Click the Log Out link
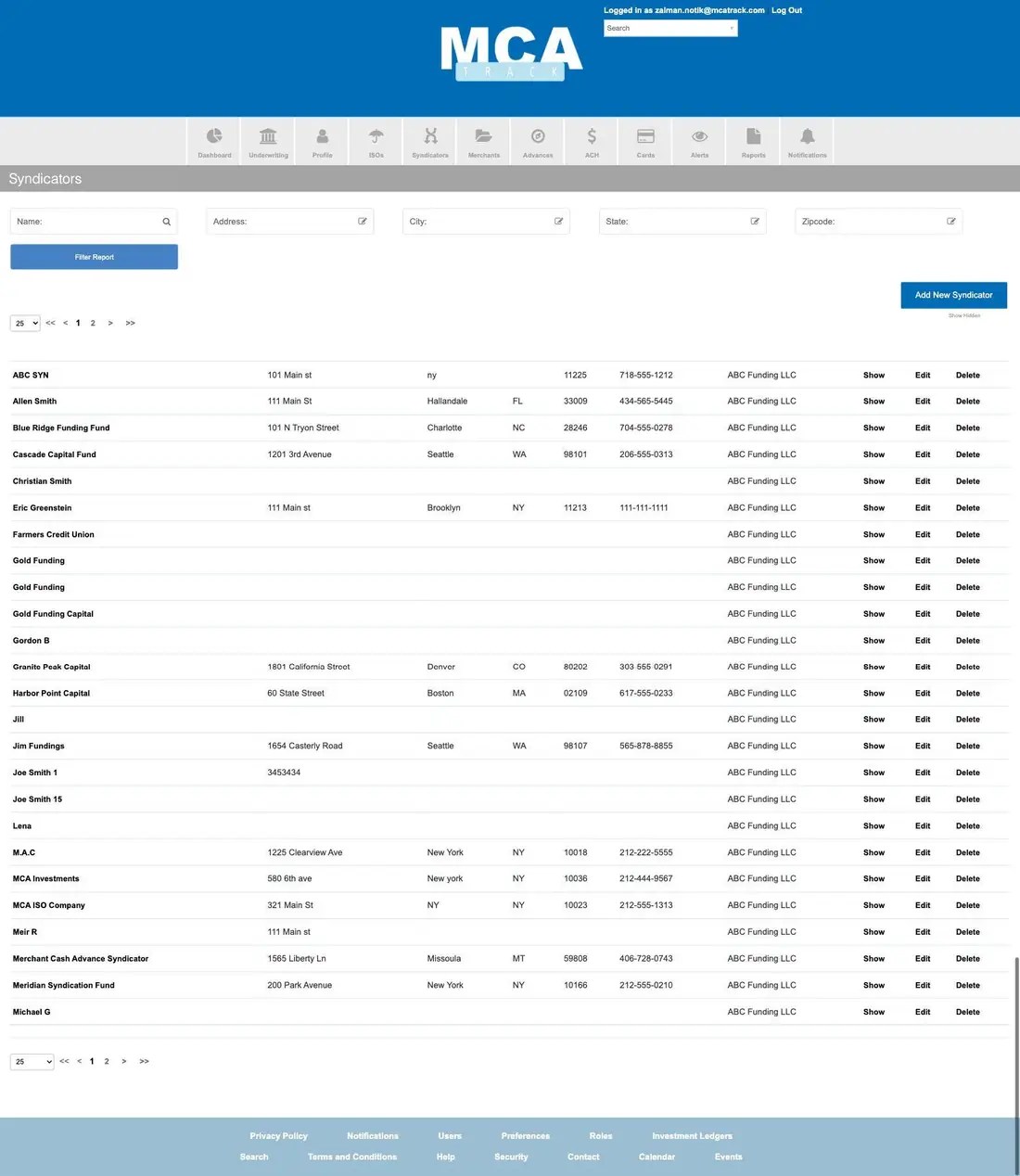The width and height of the screenshot is (1020, 1176). [x=786, y=10]
